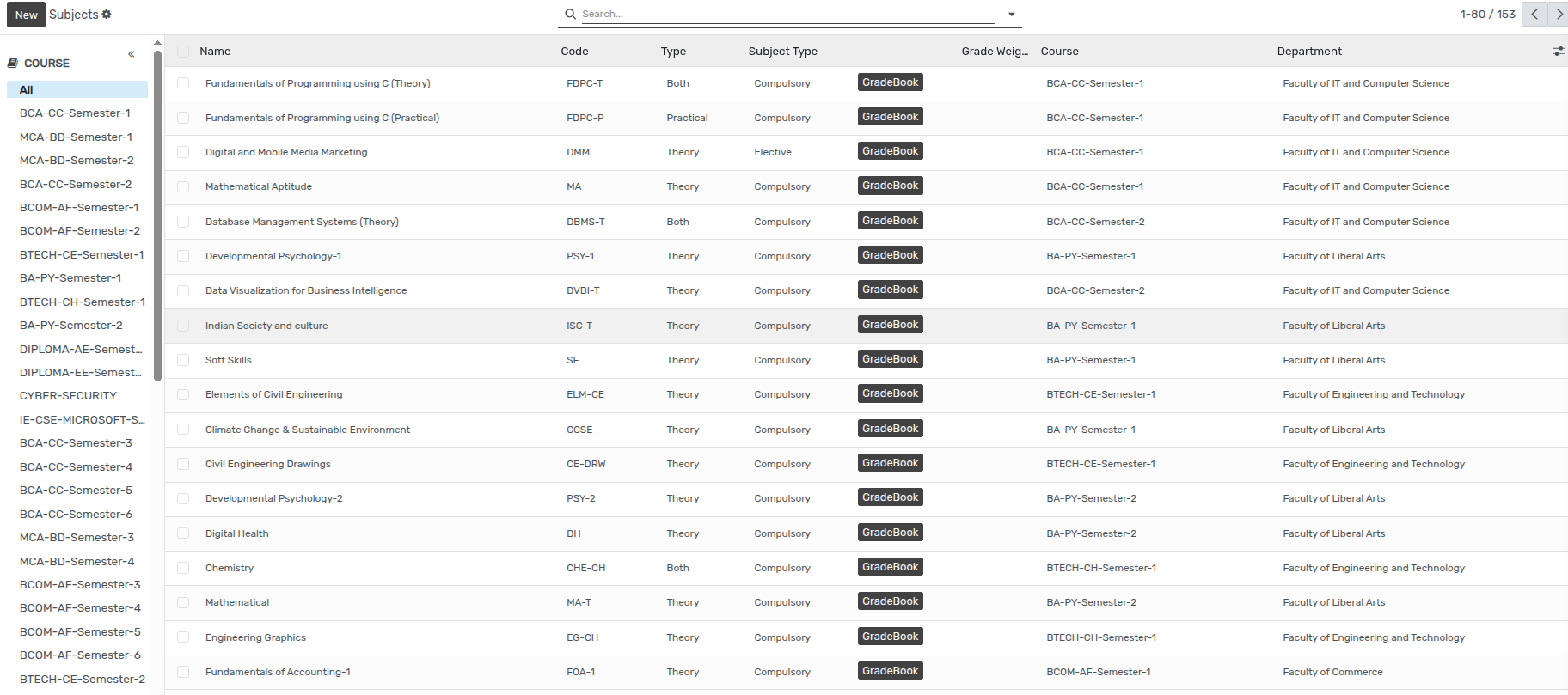
Task: Tick the select-all header checkbox
Action: tap(183, 52)
